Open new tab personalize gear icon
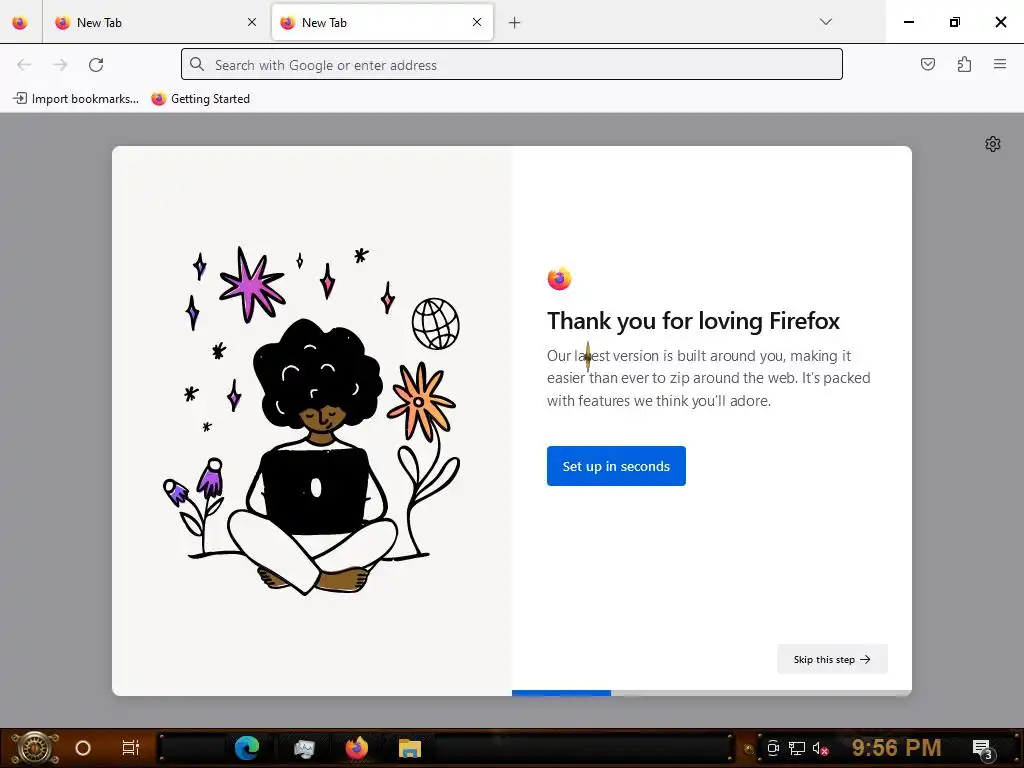The image size is (1024, 768). point(993,144)
